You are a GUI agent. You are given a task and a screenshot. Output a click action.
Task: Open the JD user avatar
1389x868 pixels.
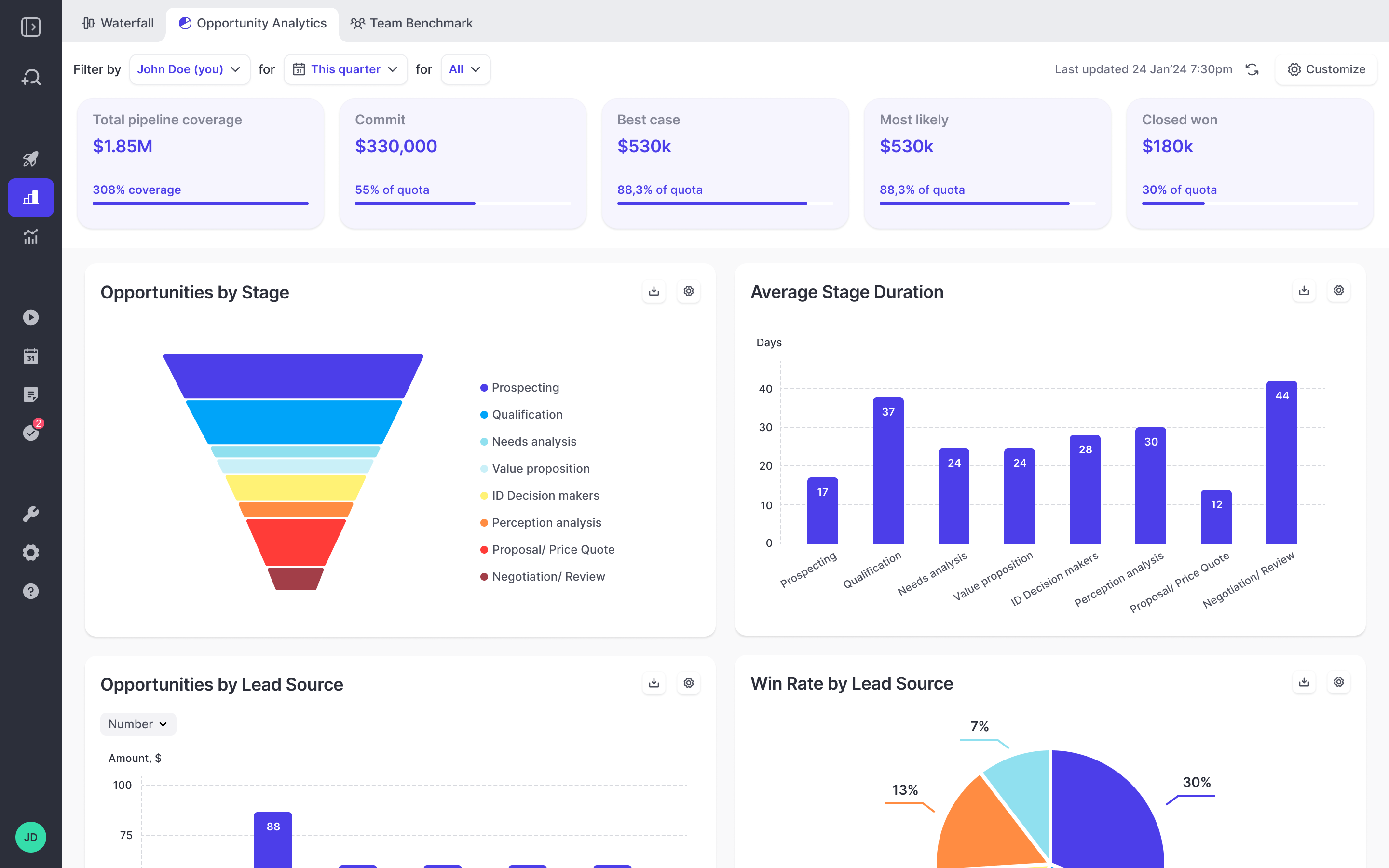(x=31, y=837)
